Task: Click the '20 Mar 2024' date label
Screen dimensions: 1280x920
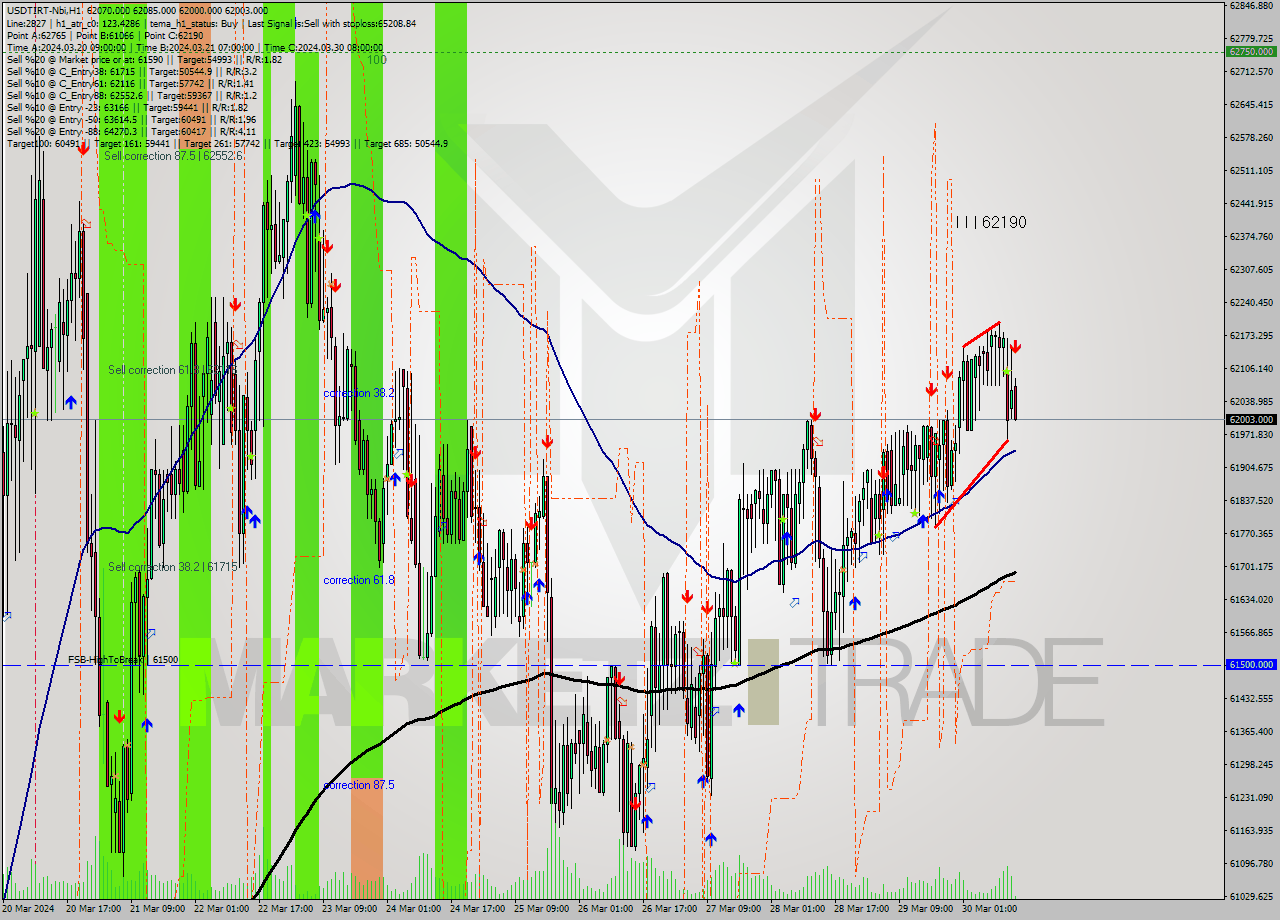Action: pos(29,909)
